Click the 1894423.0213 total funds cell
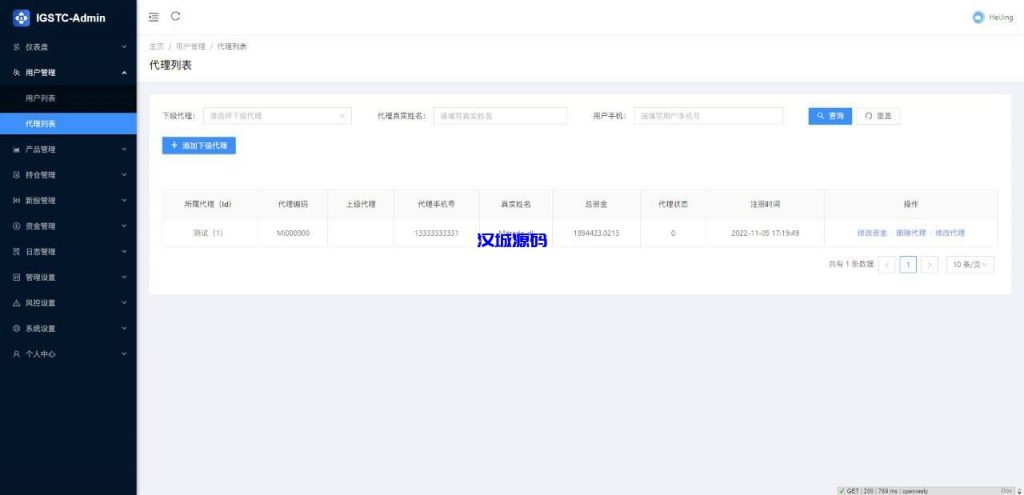The width and height of the screenshot is (1024, 495). click(596, 233)
